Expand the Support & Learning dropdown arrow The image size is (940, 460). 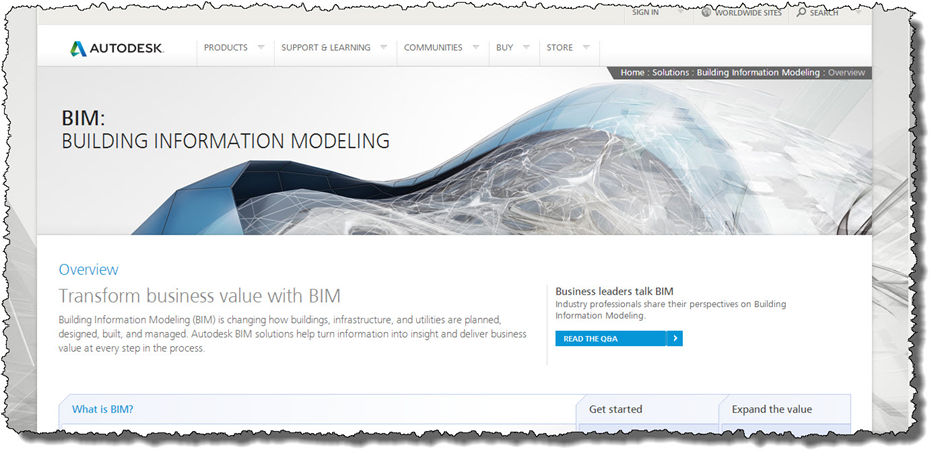tap(384, 47)
